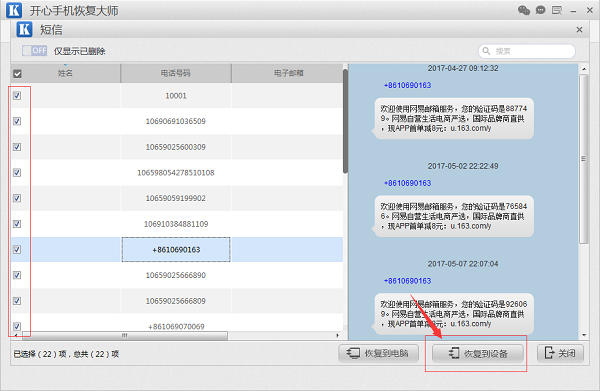Uncheck the checkbox for 106910384881109
This screenshot has height=391, width=600.
click(x=17, y=224)
